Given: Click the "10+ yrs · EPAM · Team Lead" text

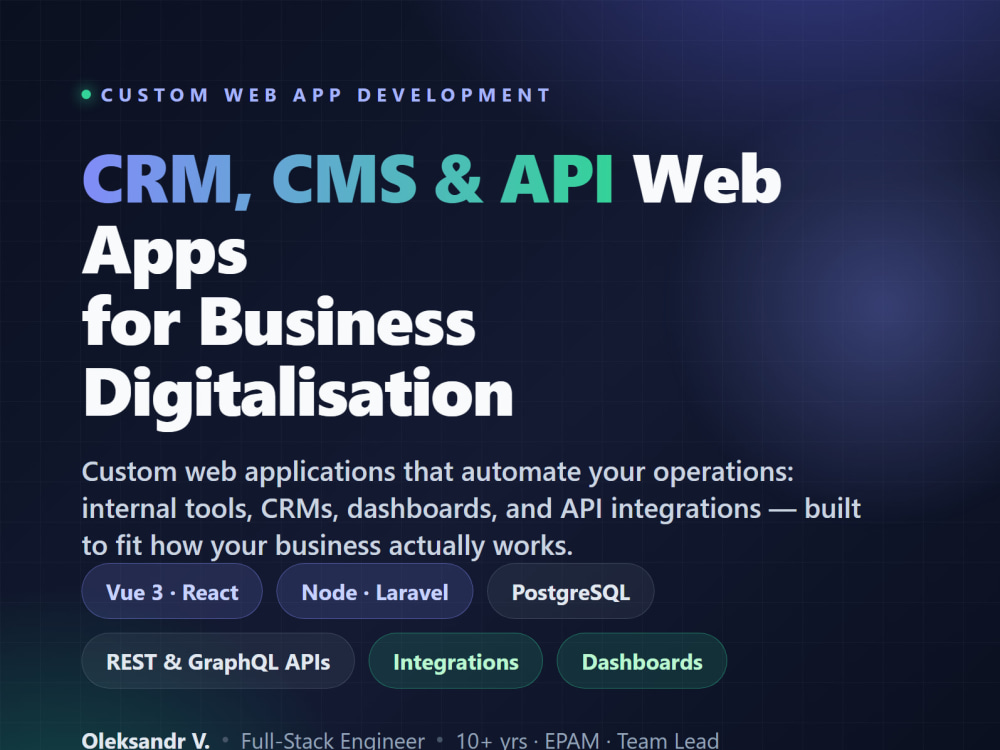Looking at the screenshot, I should click(x=587, y=740).
